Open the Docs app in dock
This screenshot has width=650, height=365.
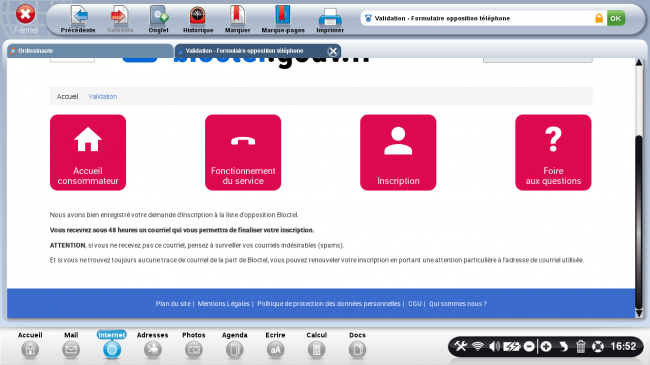pyautogui.click(x=357, y=345)
